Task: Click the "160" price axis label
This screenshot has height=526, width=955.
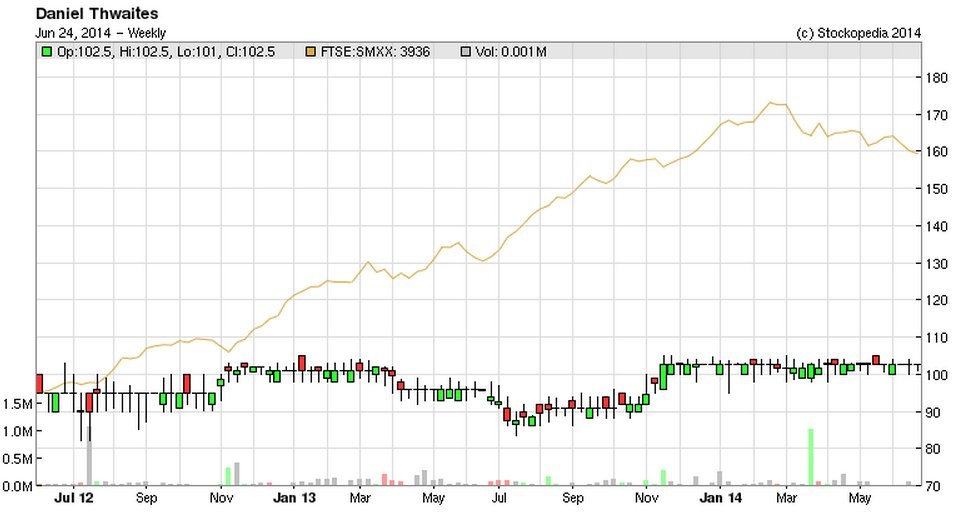Action: pyautogui.click(x=937, y=152)
